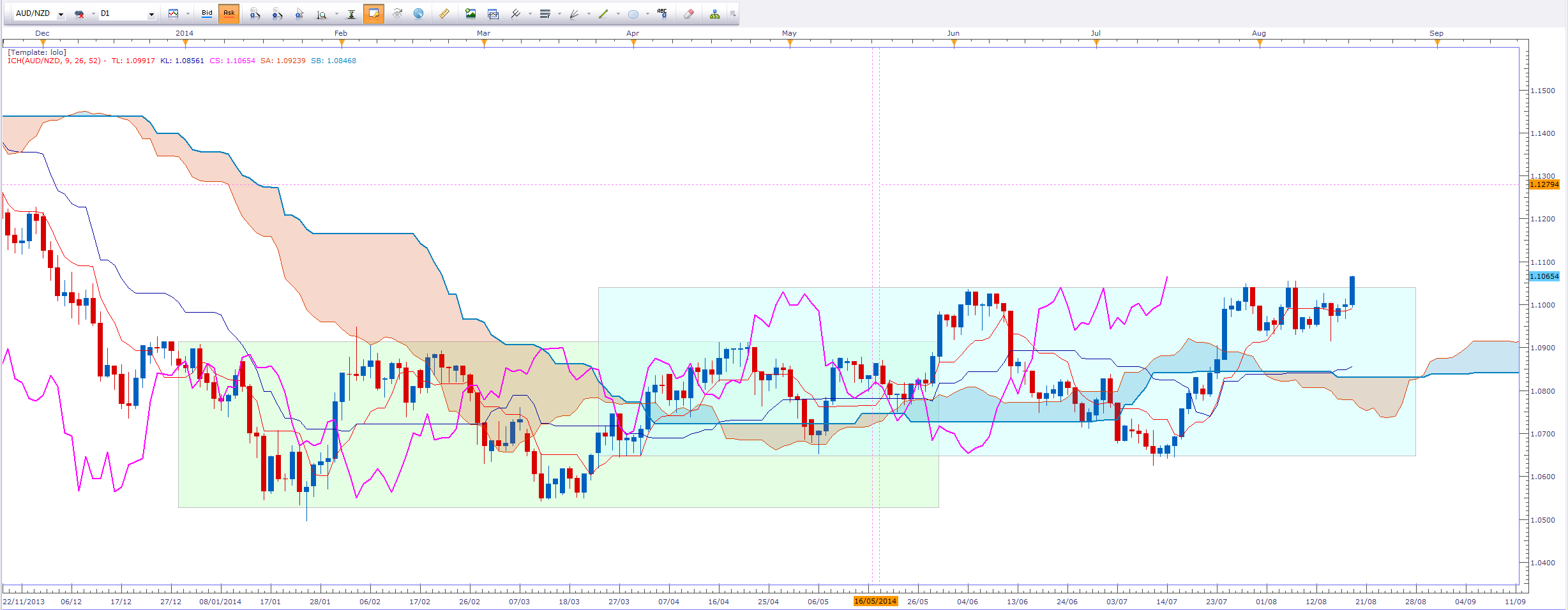Expand the ellipse shape tool options arrow
Screen dimensions: 1568x610
(x=647, y=14)
